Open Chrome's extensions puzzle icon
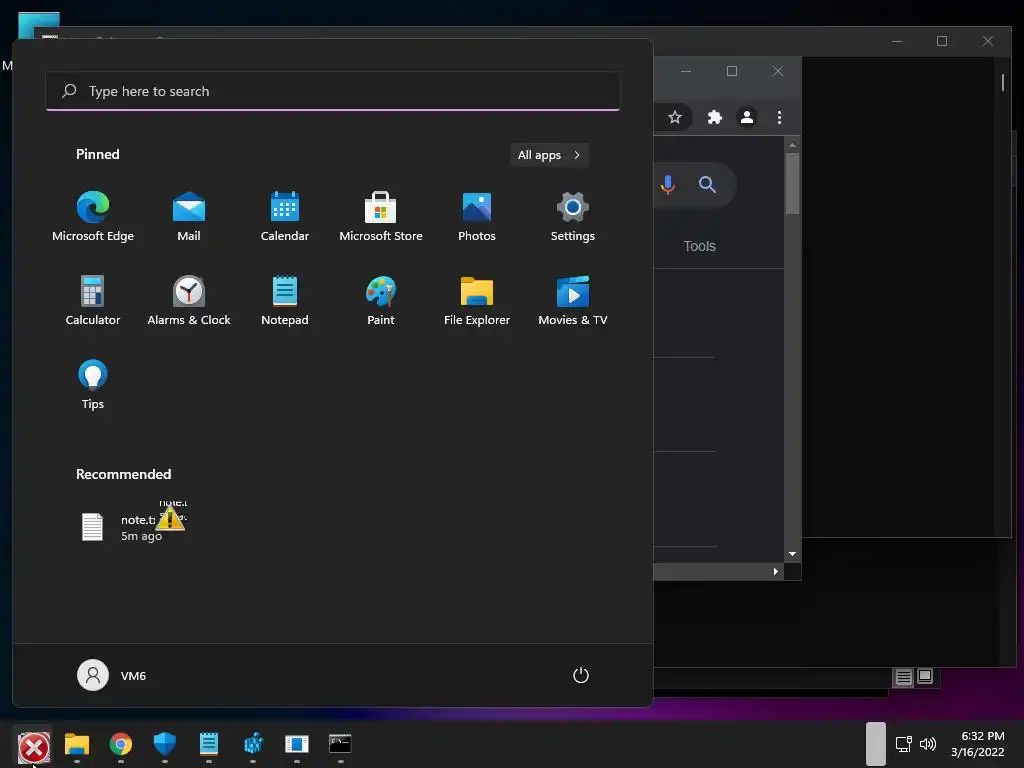 coord(714,117)
